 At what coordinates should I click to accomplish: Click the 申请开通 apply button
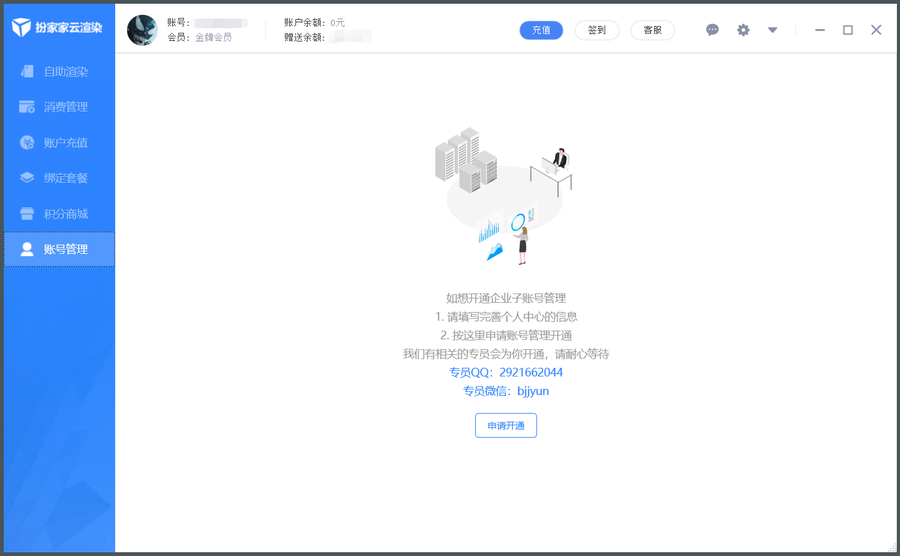tap(506, 425)
